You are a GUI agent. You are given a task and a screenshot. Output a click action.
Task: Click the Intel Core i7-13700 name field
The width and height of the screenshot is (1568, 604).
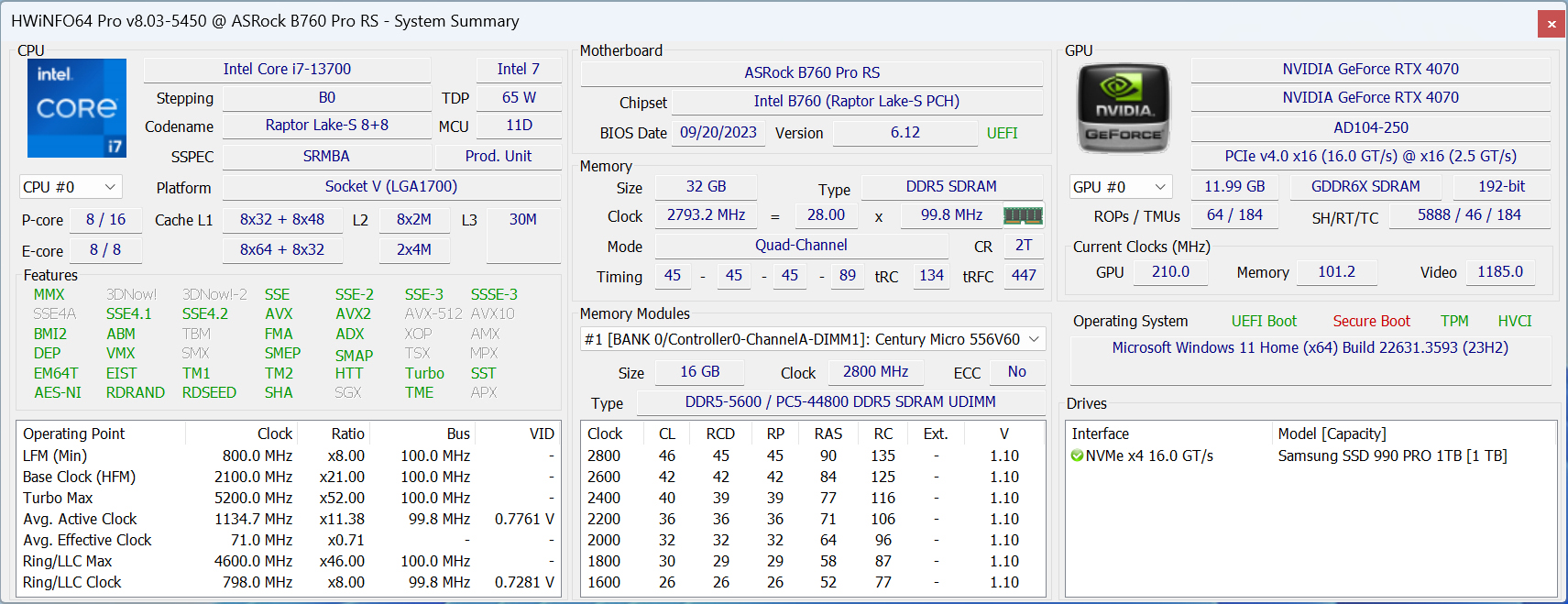[x=287, y=70]
